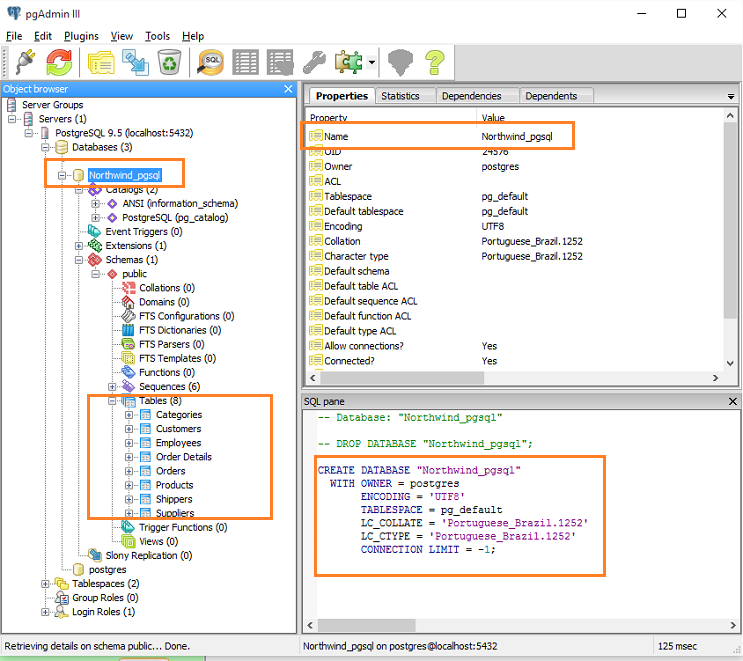
Task: Expand the Categories table node
Action: pos(128,415)
